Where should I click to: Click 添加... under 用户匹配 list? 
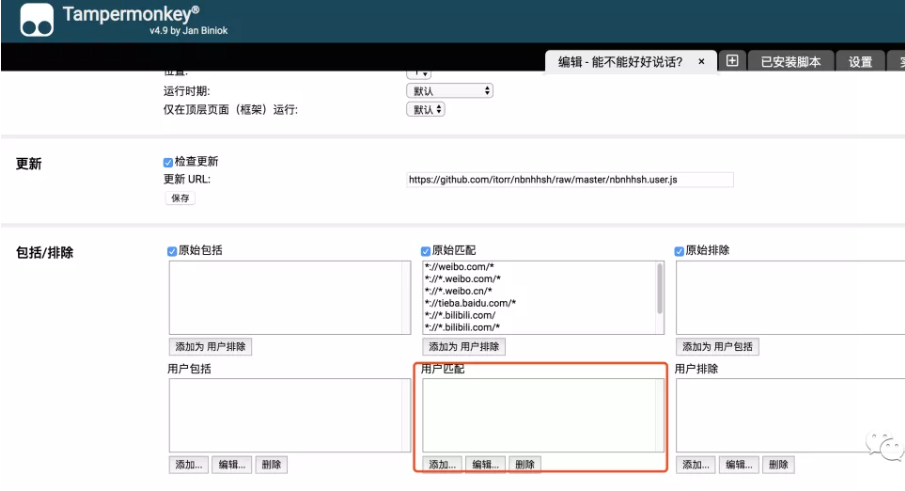[x=442, y=464]
